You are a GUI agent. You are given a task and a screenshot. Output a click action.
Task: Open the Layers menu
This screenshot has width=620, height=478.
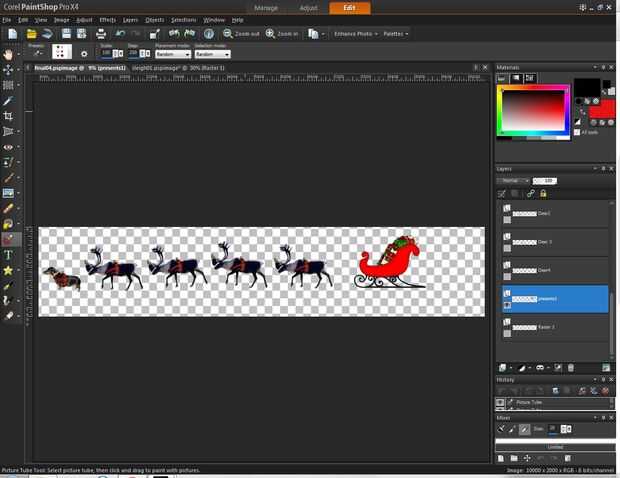130,20
